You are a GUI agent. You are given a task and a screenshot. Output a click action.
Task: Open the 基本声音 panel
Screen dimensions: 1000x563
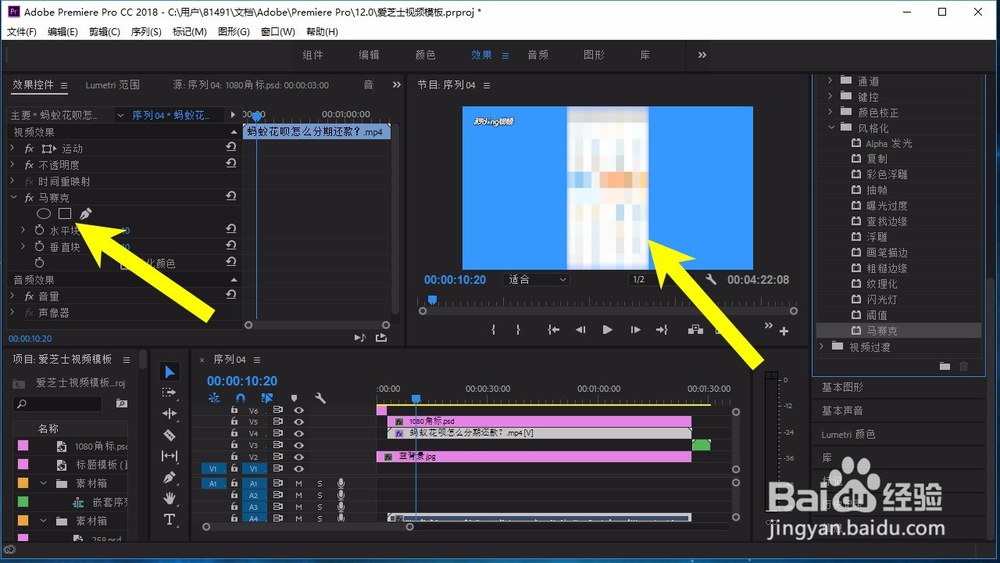pos(842,411)
